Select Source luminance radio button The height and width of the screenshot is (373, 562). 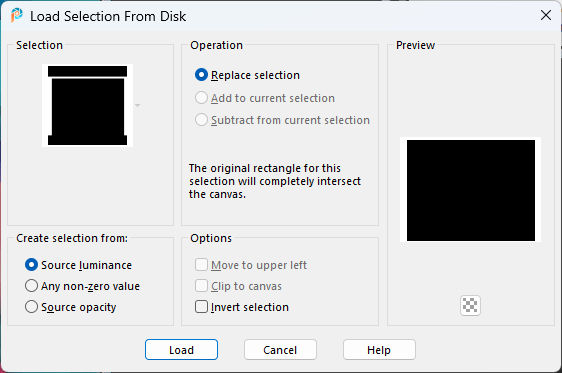(31, 265)
